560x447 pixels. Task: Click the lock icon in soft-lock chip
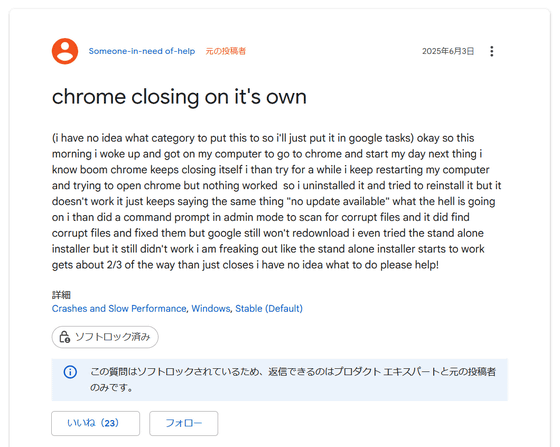[65, 337]
